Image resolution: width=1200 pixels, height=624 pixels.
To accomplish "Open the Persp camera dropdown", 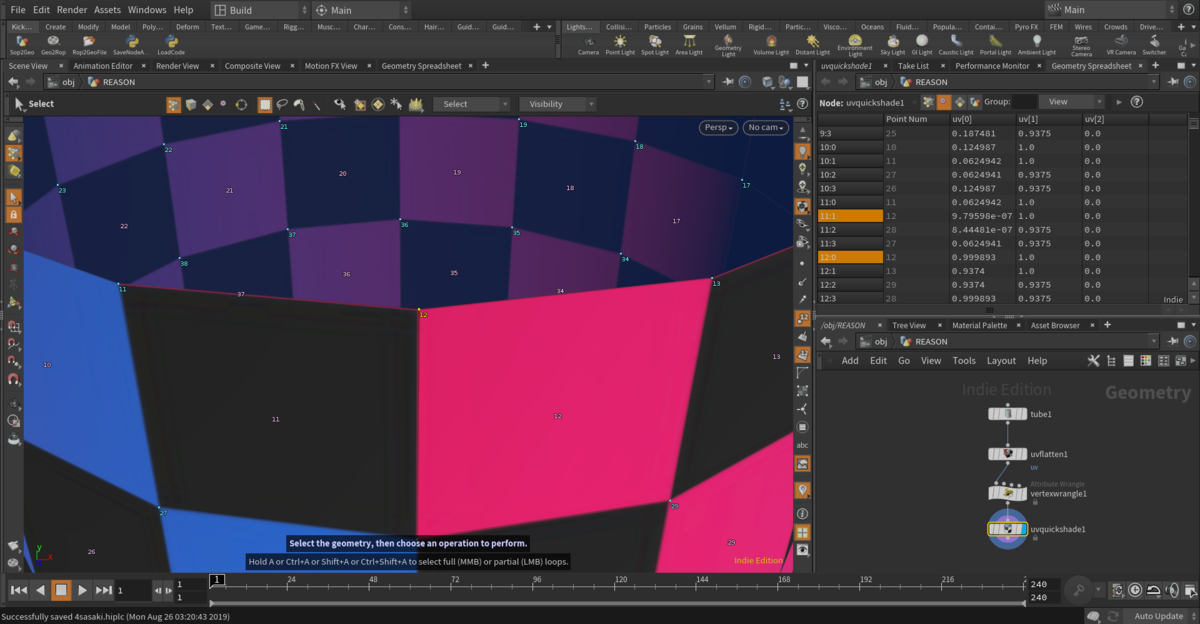I will pos(718,128).
